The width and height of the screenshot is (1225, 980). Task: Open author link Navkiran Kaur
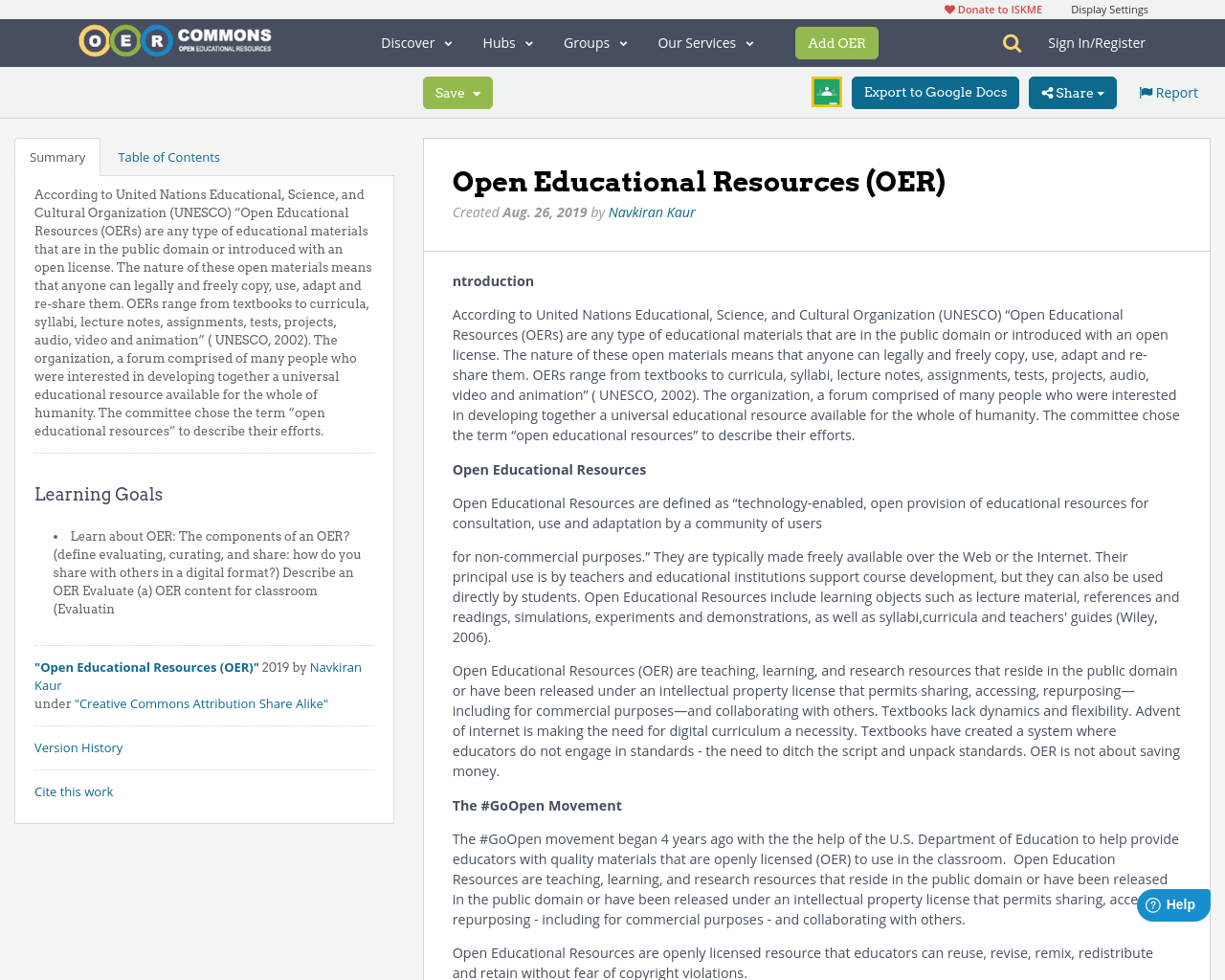pyautogui.click(x=652, y=211)
